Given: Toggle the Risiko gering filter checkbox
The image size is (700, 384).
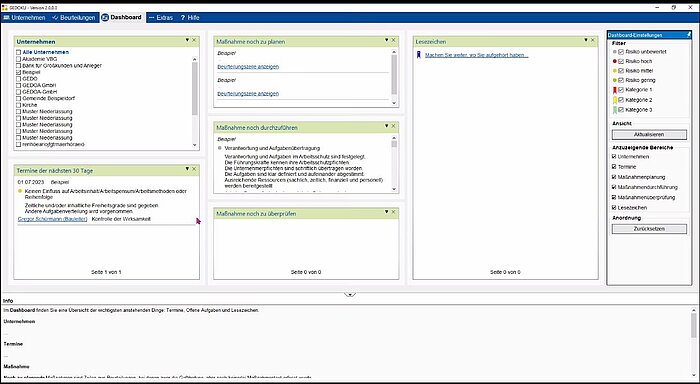Looking at the screenshot, I should tap(621, 80).
